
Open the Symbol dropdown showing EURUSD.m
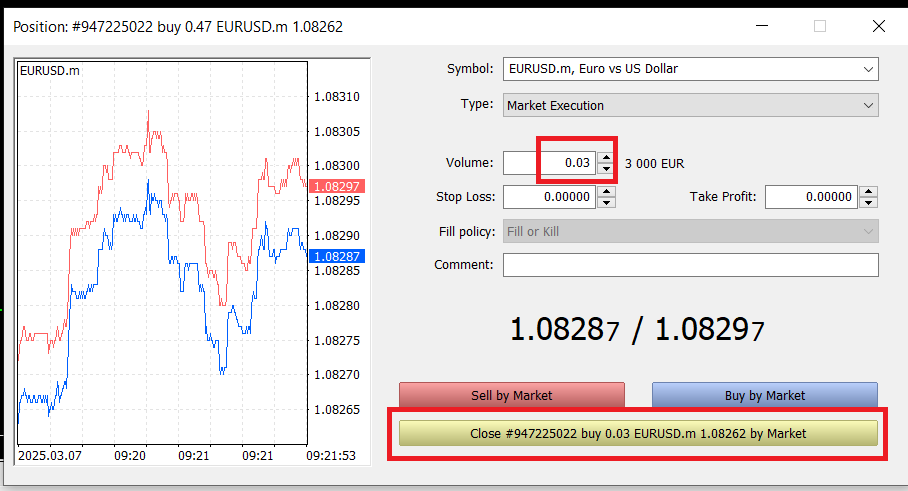coord(690,70)
